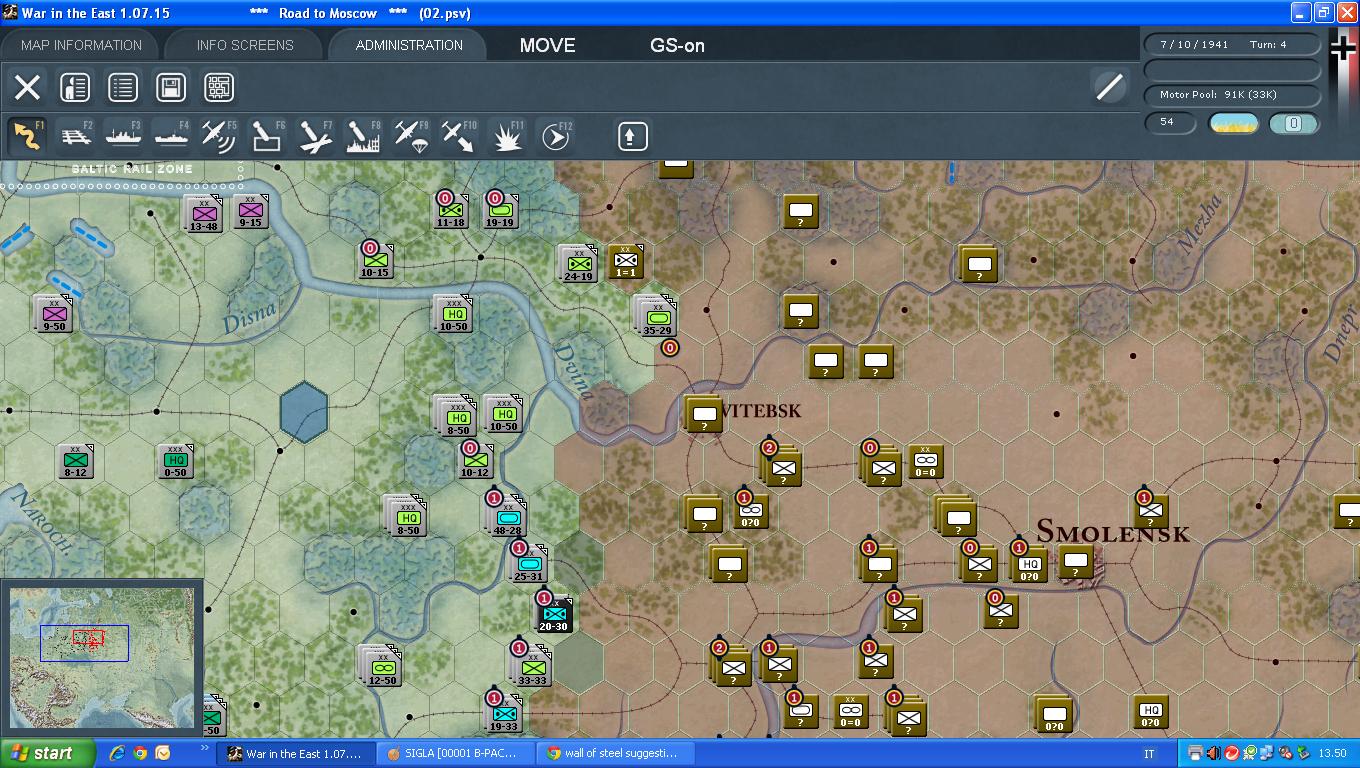Open the list report icon
This screenshot has width=1360, height=768.
(123, 87)
